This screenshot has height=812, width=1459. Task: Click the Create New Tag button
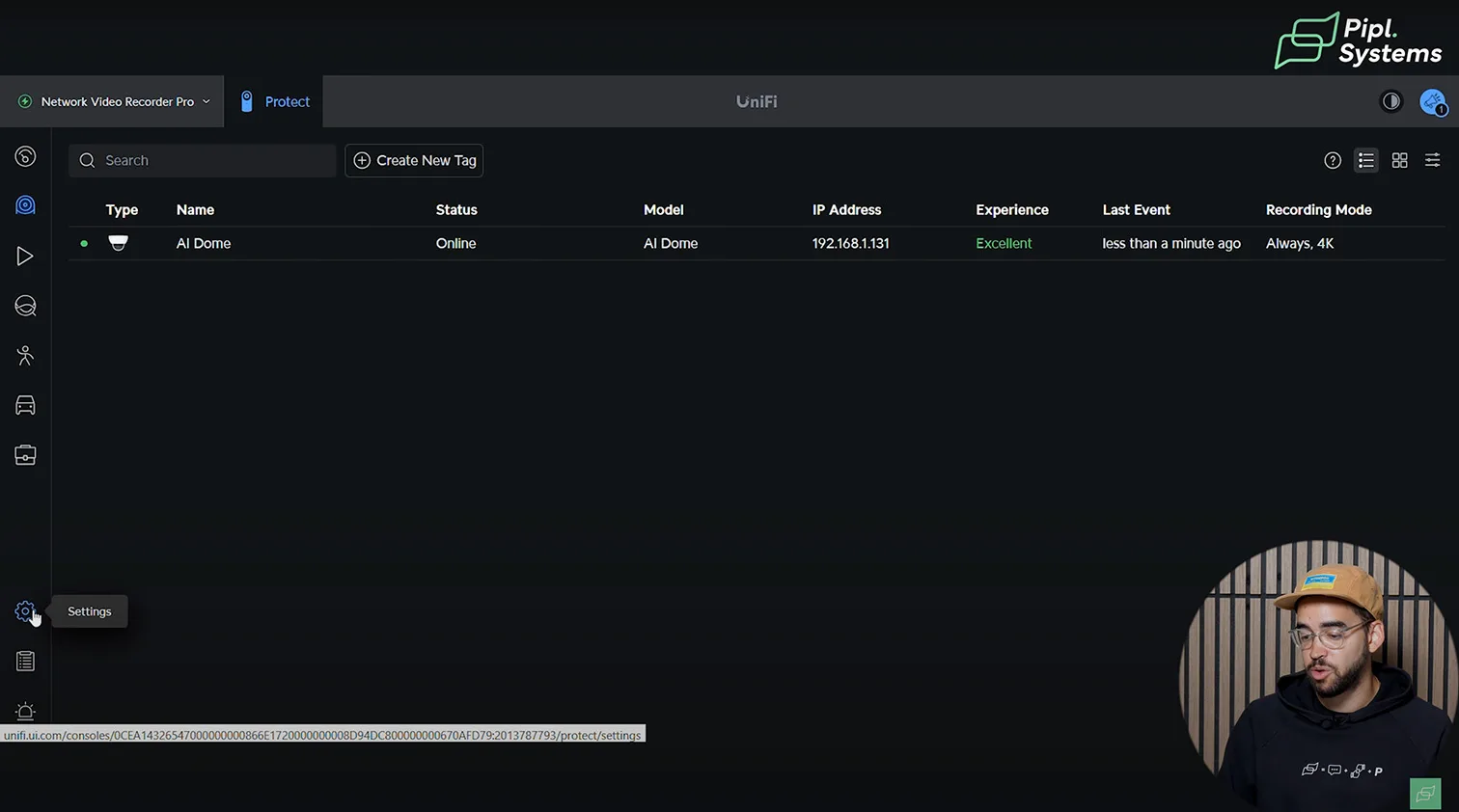[414, 161]
